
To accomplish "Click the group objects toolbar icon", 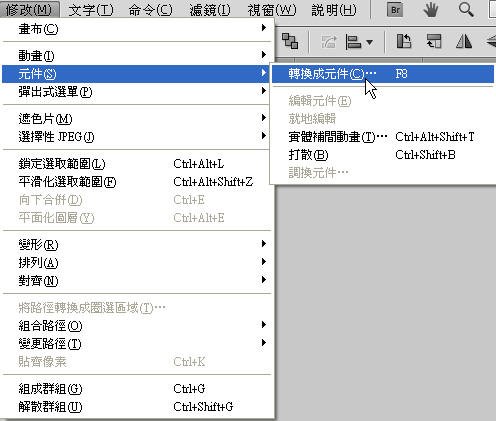I will click(x=290, y=42).
